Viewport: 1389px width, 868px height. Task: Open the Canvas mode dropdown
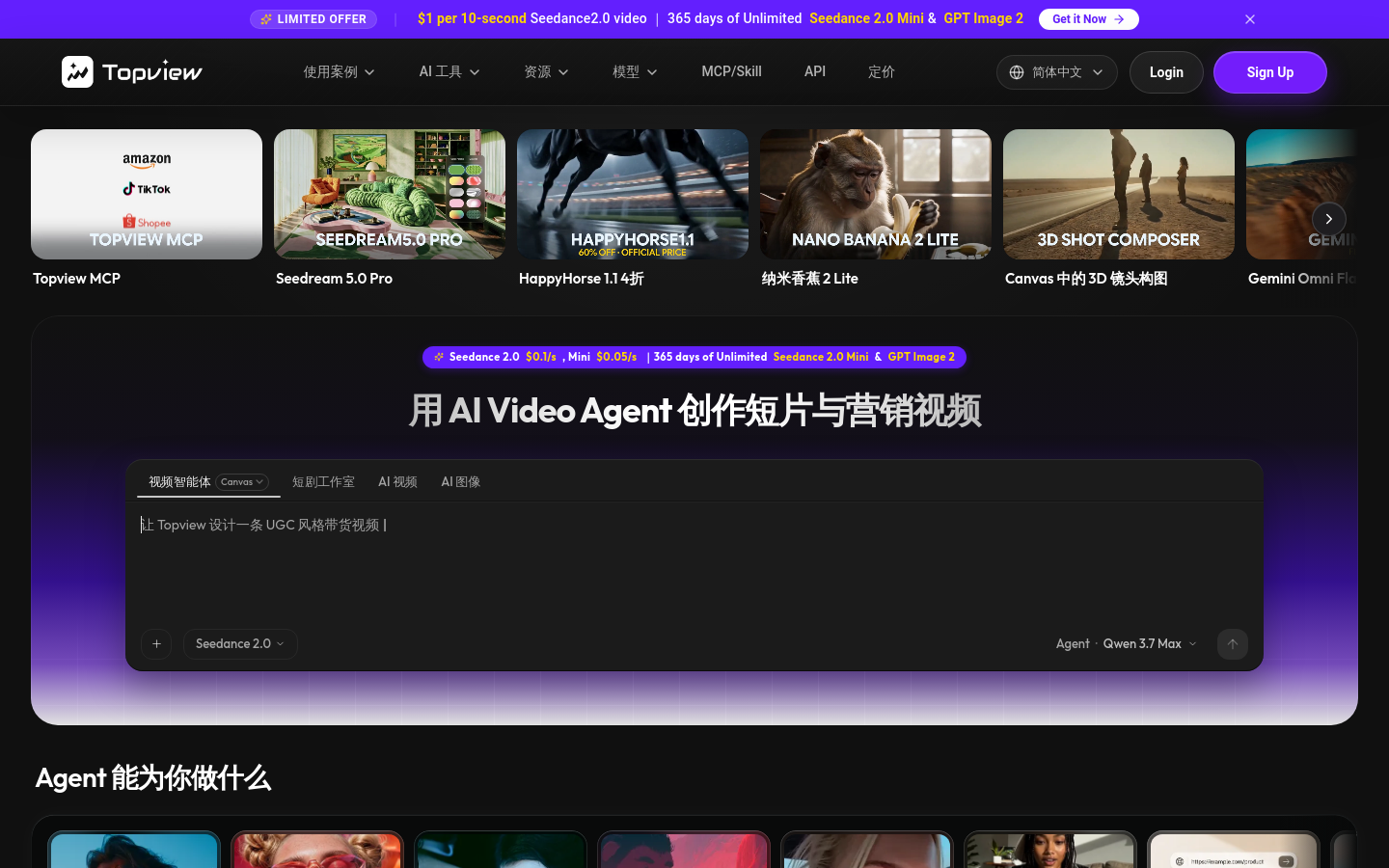(242, 482)
